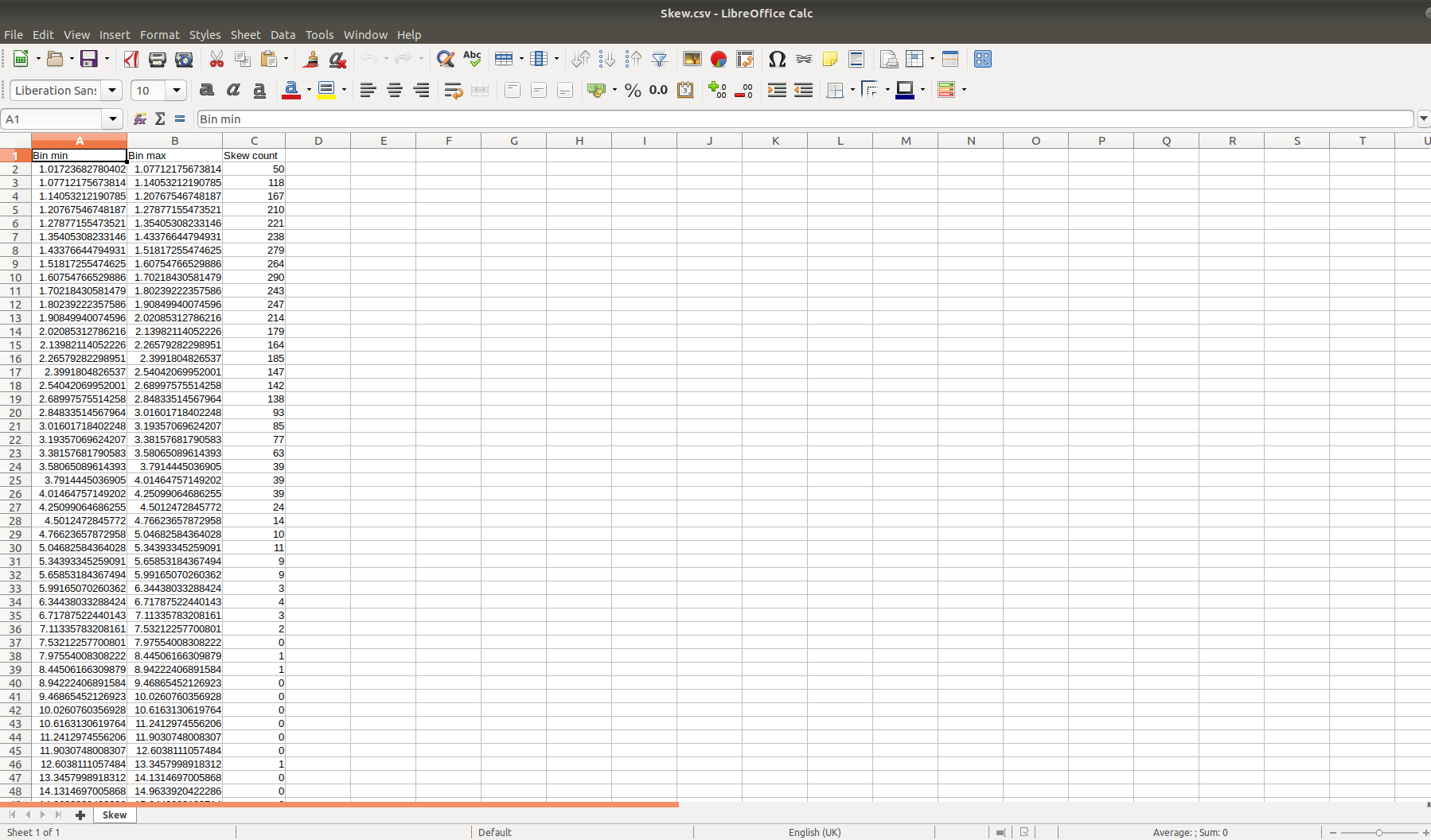The height and width of the screenshot is (840, 1431).
Task: Open the Borders dropdown arrow
Action: (852, 90)
